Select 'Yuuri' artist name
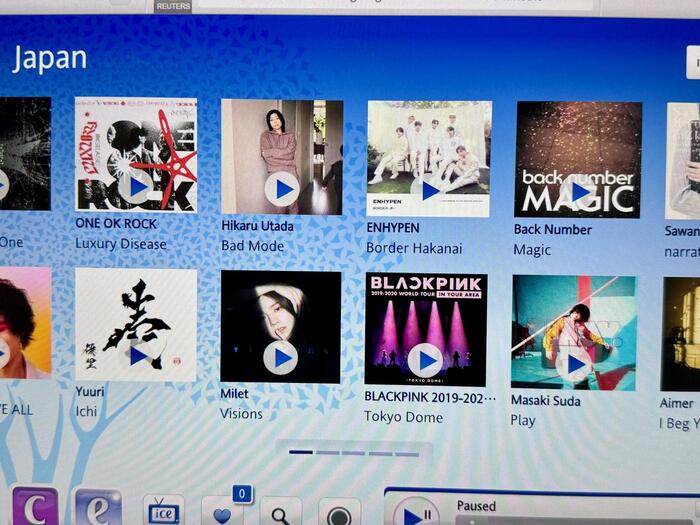The height and width of the screenshot is (525, 700). coord(90,392)
